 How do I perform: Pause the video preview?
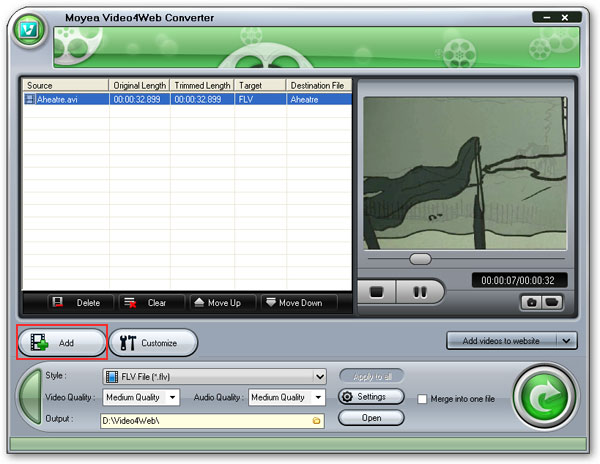click(420, 292)
